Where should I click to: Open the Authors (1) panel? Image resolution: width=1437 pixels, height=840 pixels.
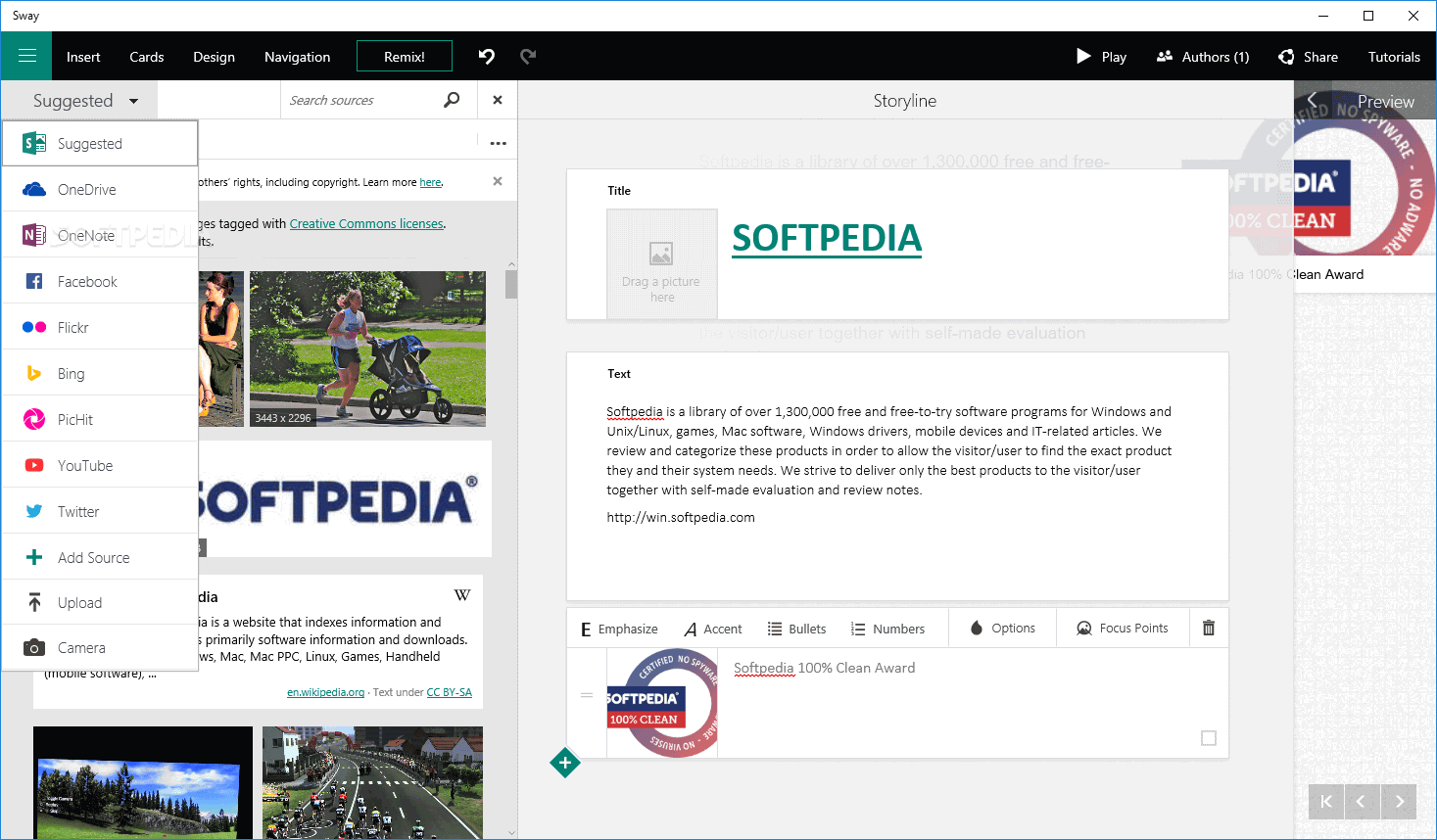coord(1203,56)
